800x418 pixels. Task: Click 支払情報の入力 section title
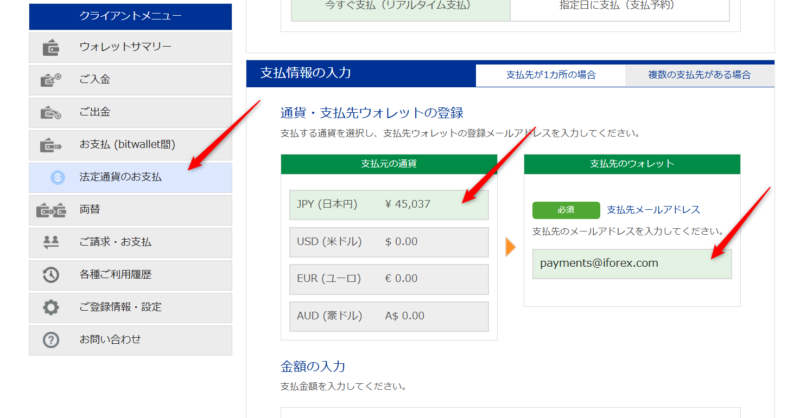click(306, 73)
